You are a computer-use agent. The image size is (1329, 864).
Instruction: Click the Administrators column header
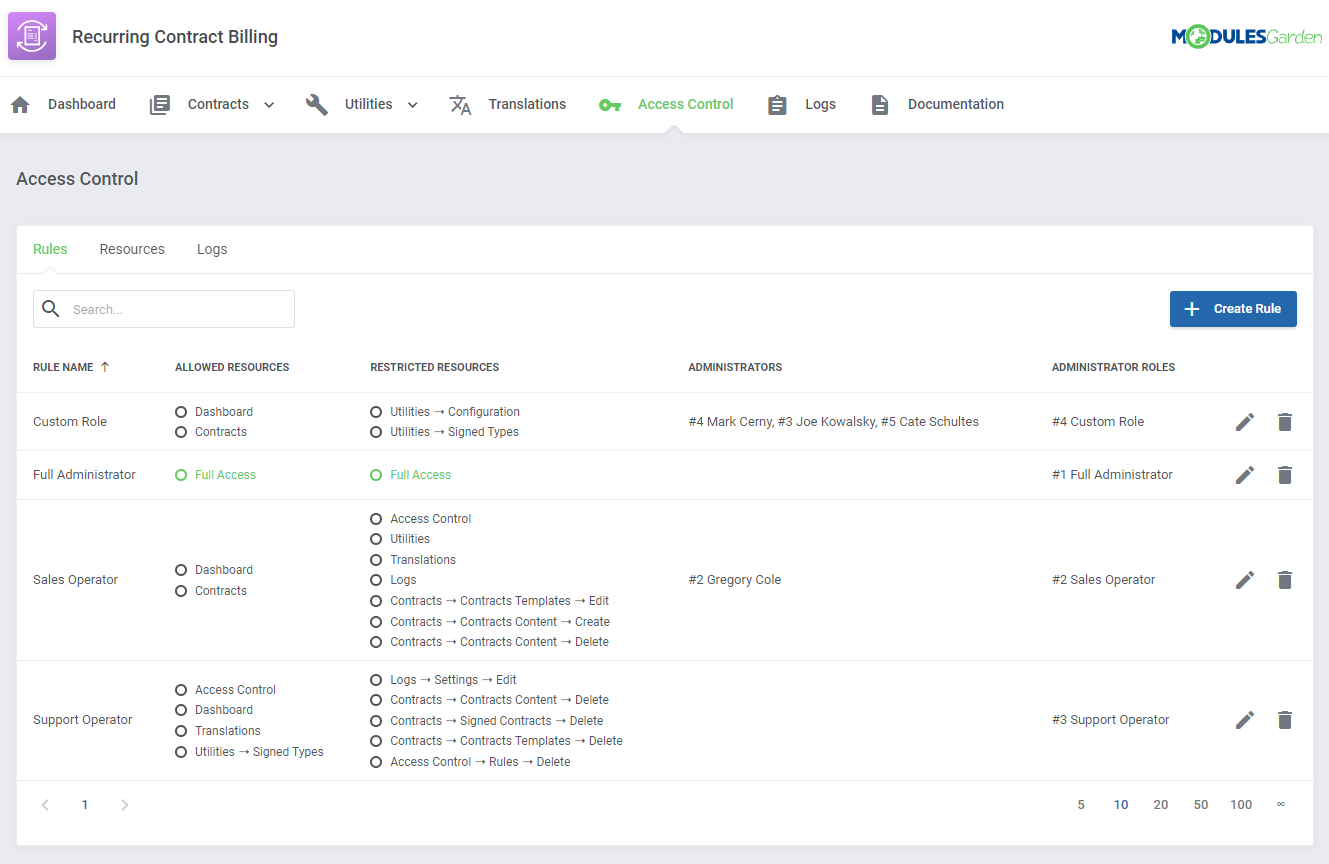735,367
